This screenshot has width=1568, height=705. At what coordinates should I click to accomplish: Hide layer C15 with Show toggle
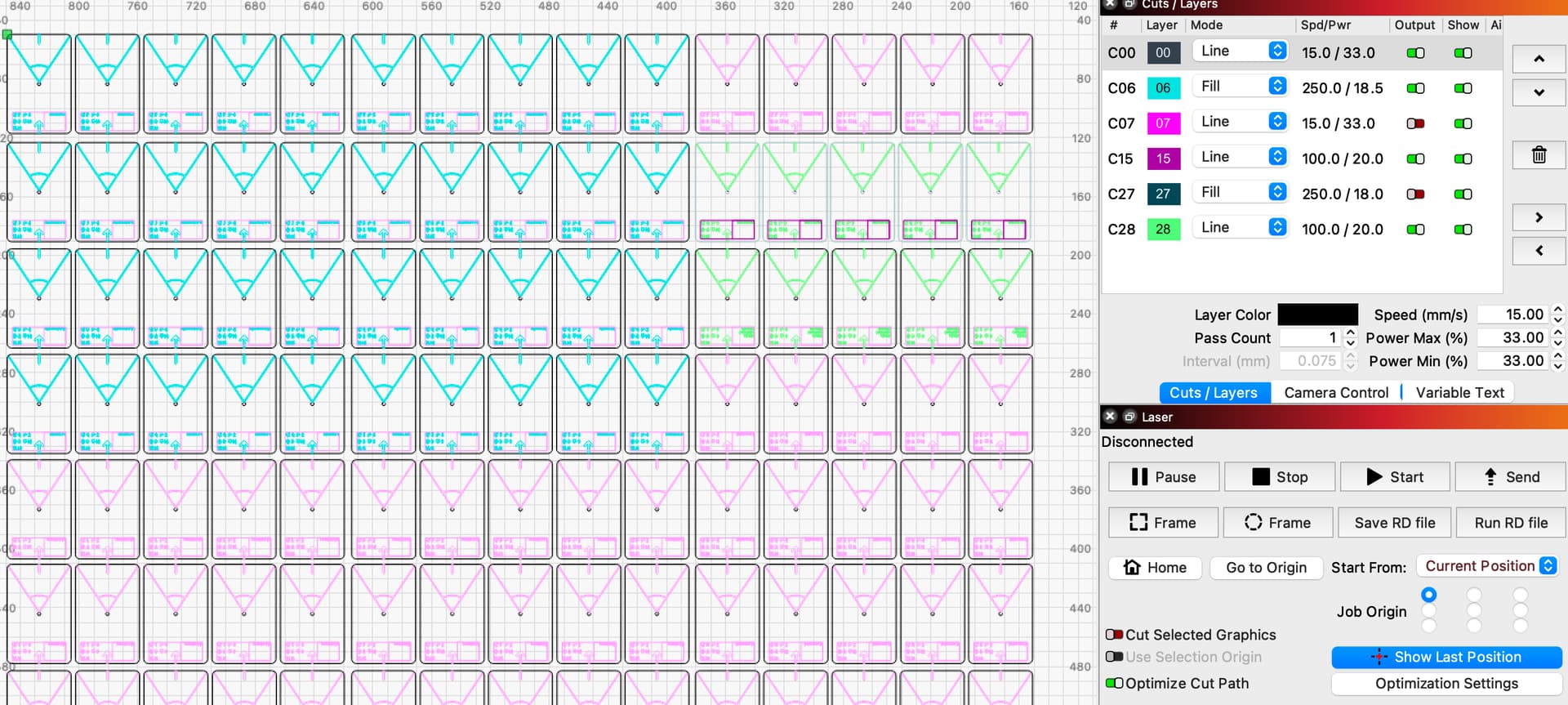coord(1463,158)
